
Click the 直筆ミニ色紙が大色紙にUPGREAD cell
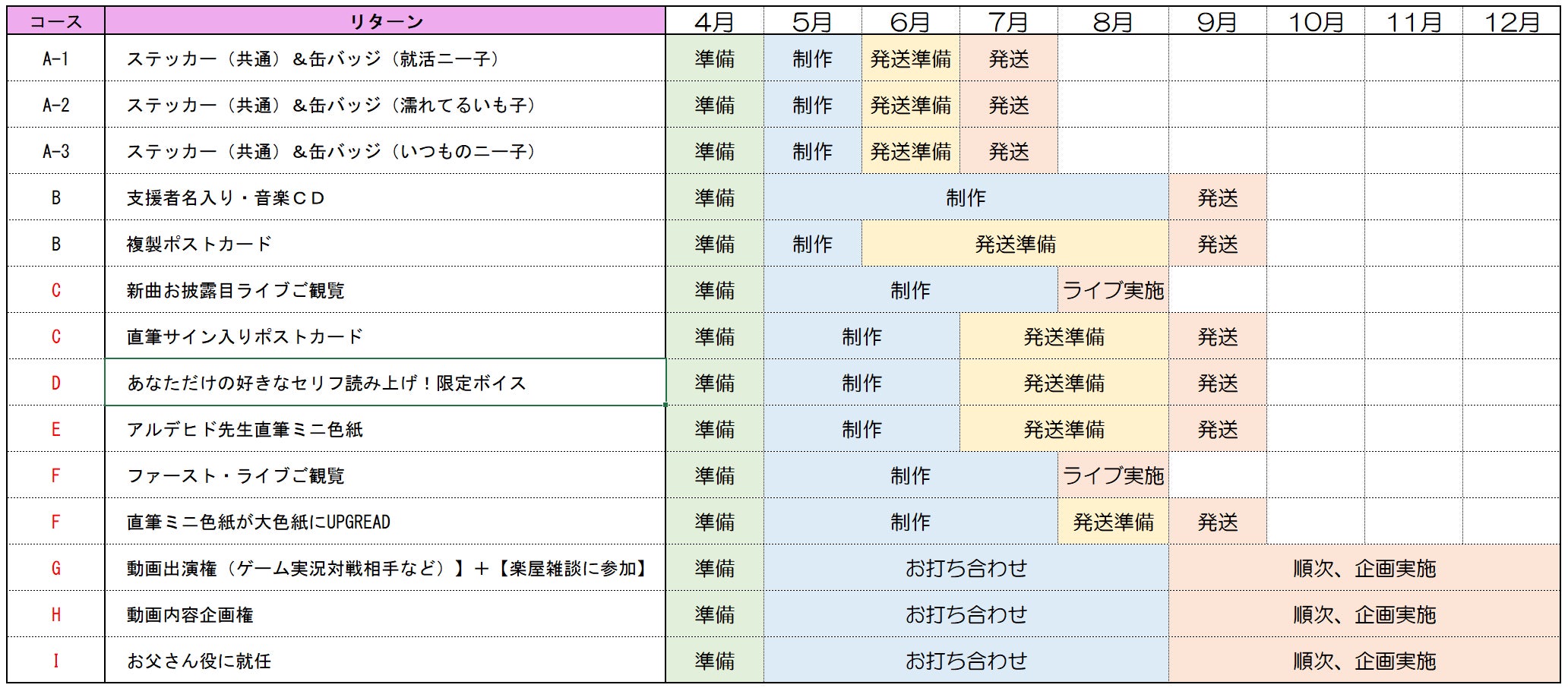[x=385, y=522]
